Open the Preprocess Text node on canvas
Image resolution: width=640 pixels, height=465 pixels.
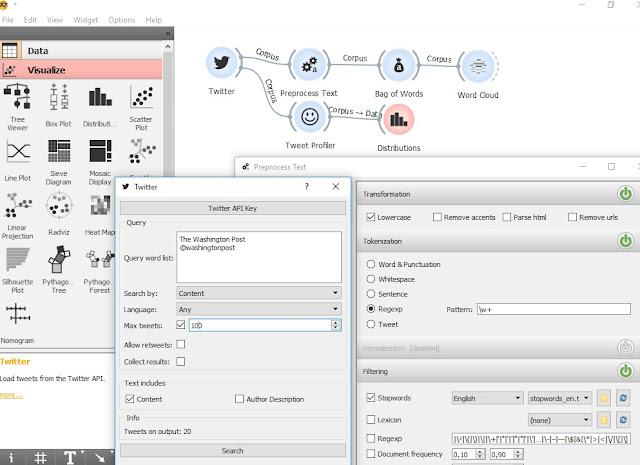[309, 65]
